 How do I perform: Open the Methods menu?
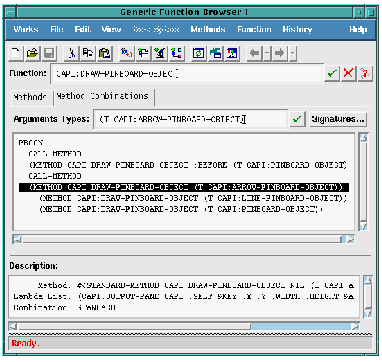click(x=208, y=29)
